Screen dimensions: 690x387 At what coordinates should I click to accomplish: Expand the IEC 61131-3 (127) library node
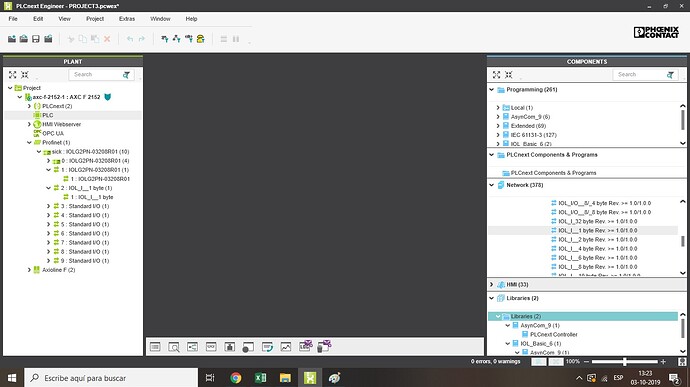tap(498, 135)
